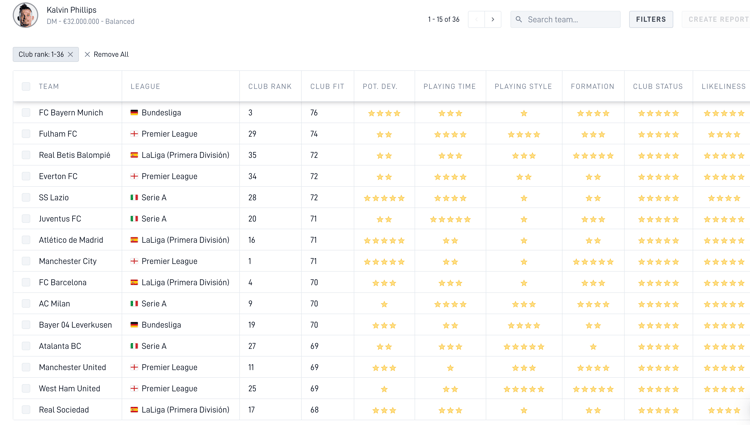Image resolution: width=750 pixels, height=425 pixels.
Task: Select the Everton FC row checkbox
Action: pos(26,176)
